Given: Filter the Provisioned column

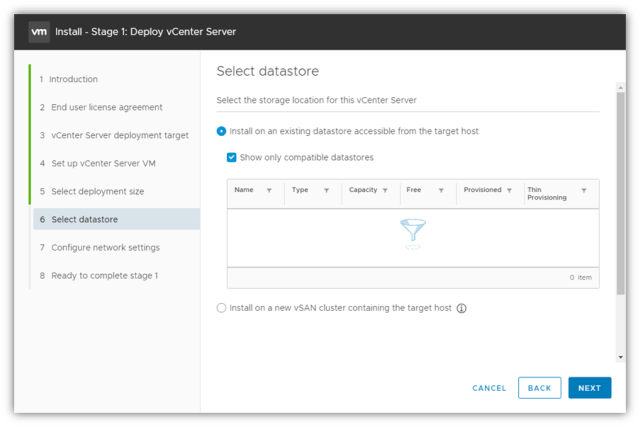Looking at the screenshot, I should click(x=509, y=189).
